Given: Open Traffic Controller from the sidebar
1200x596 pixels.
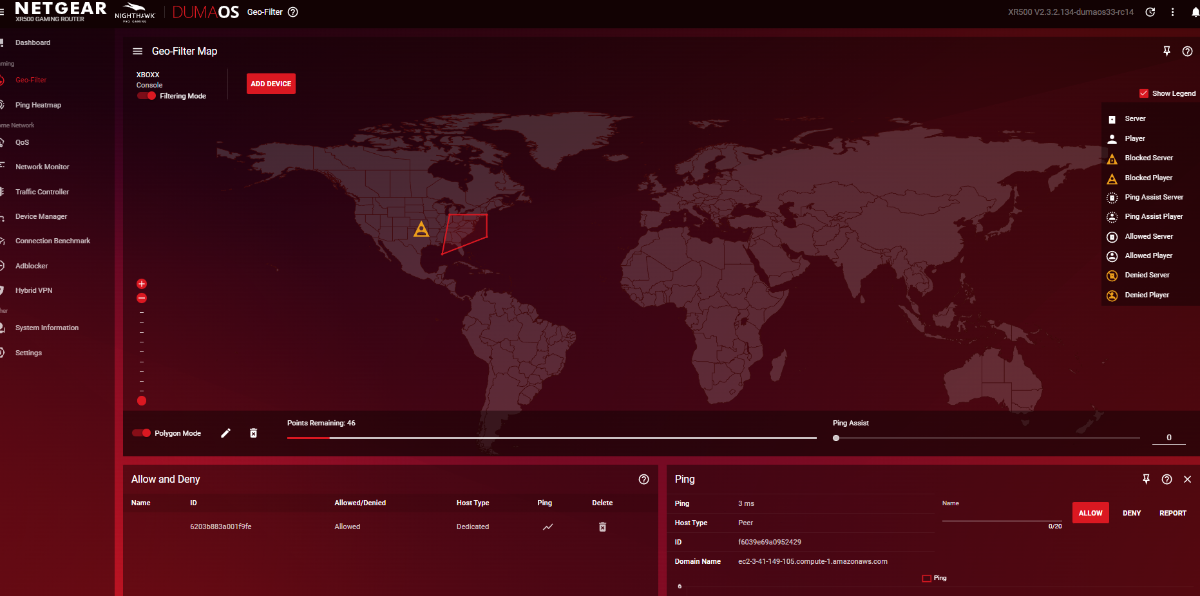Looking at the screenshot, I should (42, 192).
